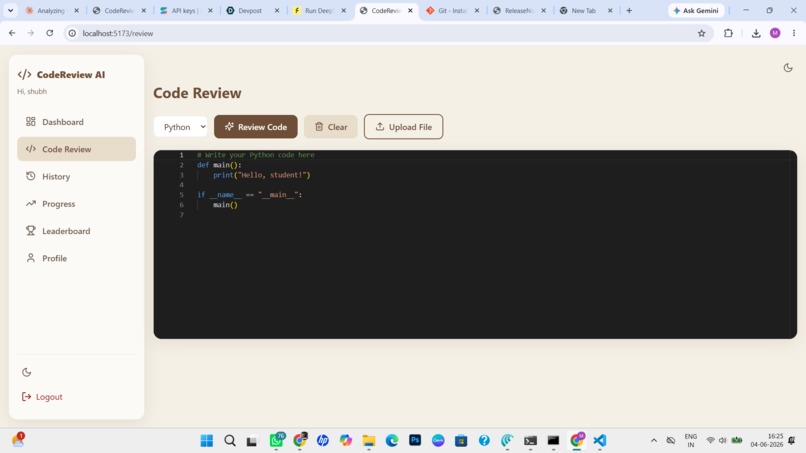806x453 pixels.
Task: Switch to the Analyzing tab
Action: coord(51,10)
